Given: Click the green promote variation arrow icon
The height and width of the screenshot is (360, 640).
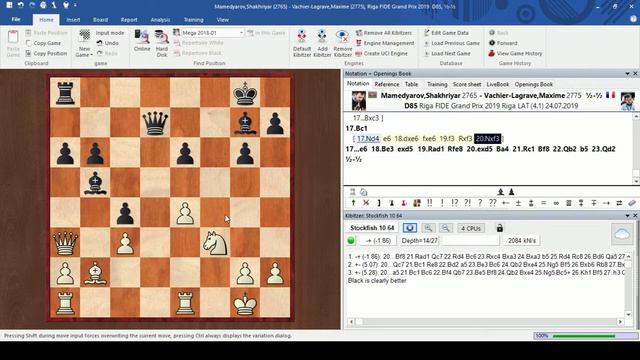Looking at the screenshot, I should pos(353,203).
